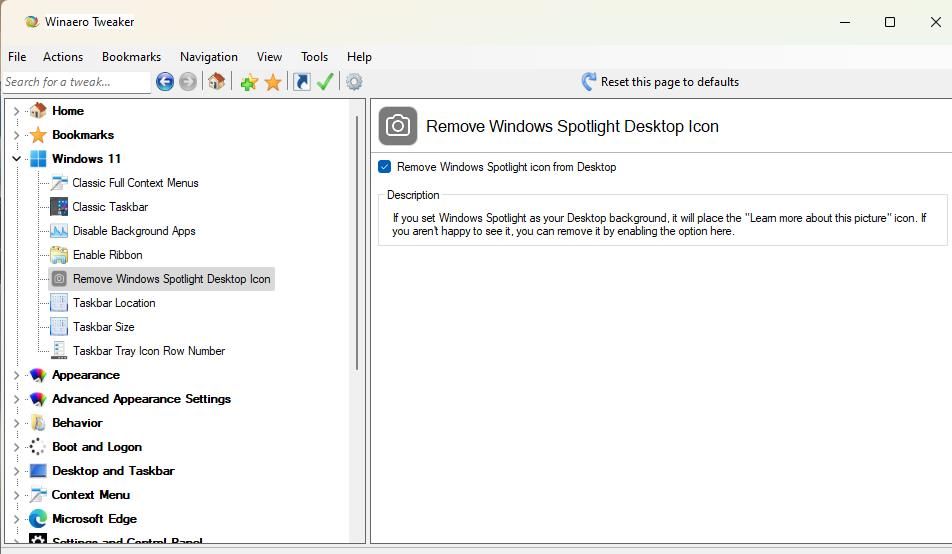Select Taskbar Tray Icon Row Number tweak

point(149,351)
